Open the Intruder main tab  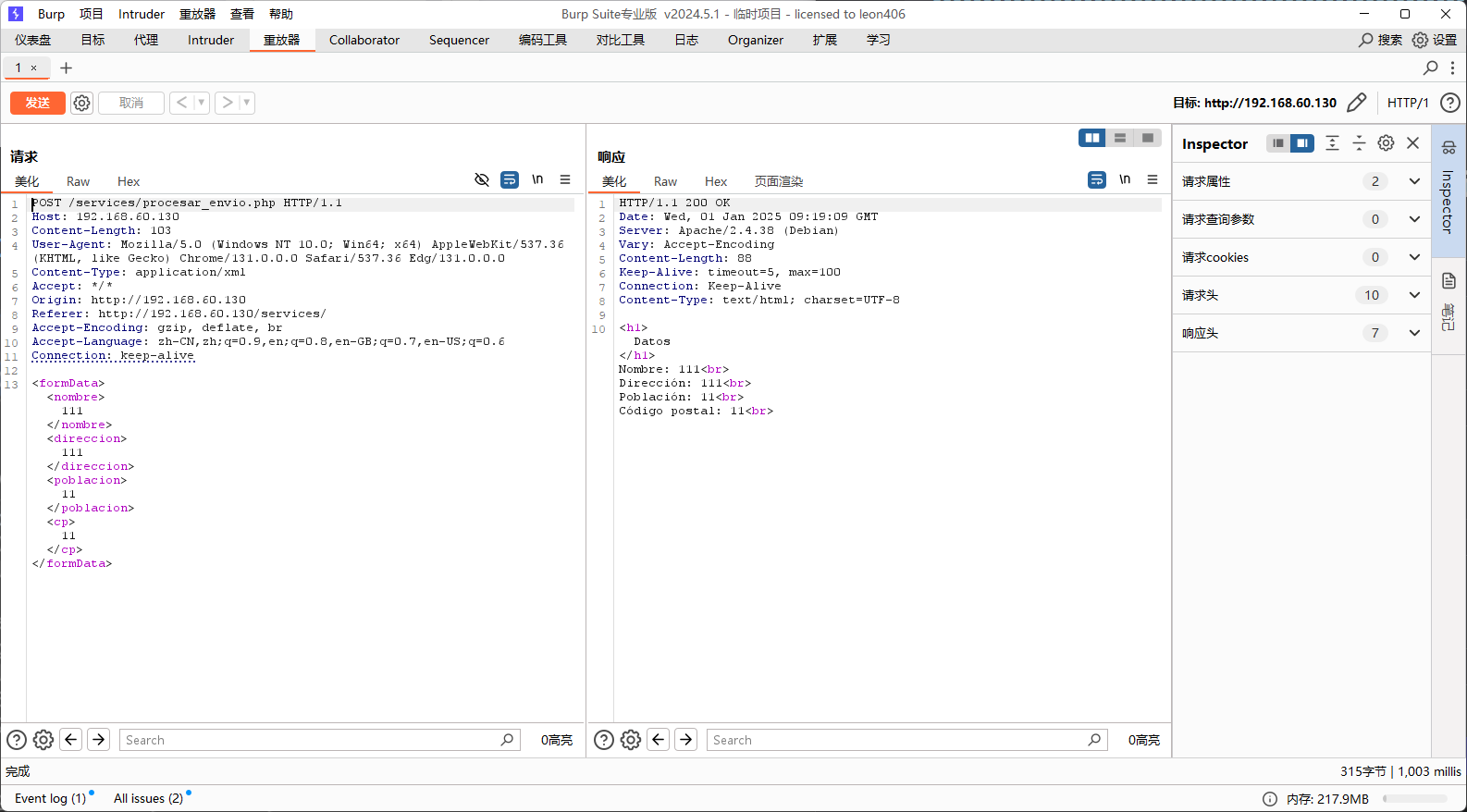(x=211, y=40)
